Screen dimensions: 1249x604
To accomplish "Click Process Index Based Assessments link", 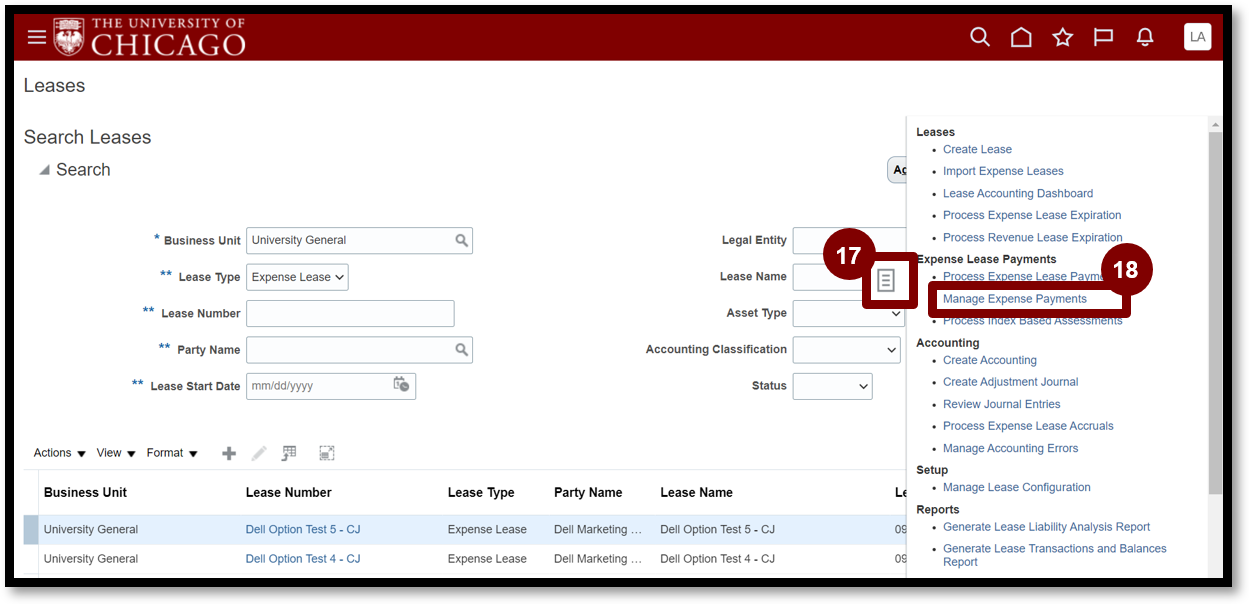I will (x=1033, y=321).
